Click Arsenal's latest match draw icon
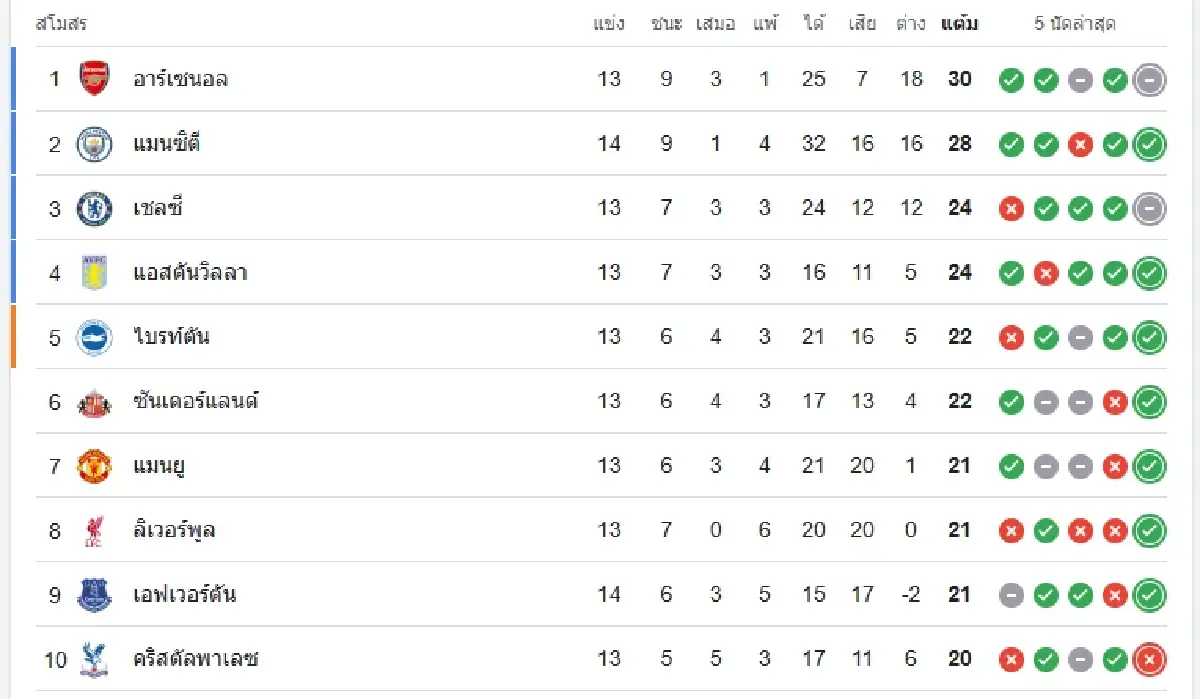Image resolution: width=1200 pixels, height=699 pixels. [1150, 80]
